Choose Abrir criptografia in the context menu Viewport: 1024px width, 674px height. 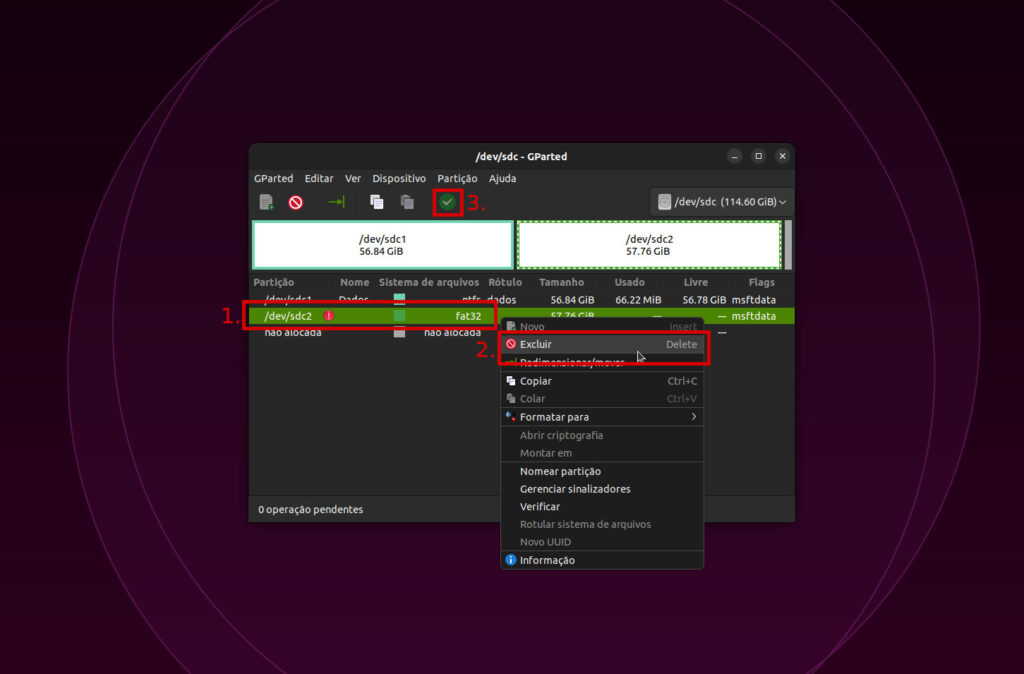click(602, 435)
